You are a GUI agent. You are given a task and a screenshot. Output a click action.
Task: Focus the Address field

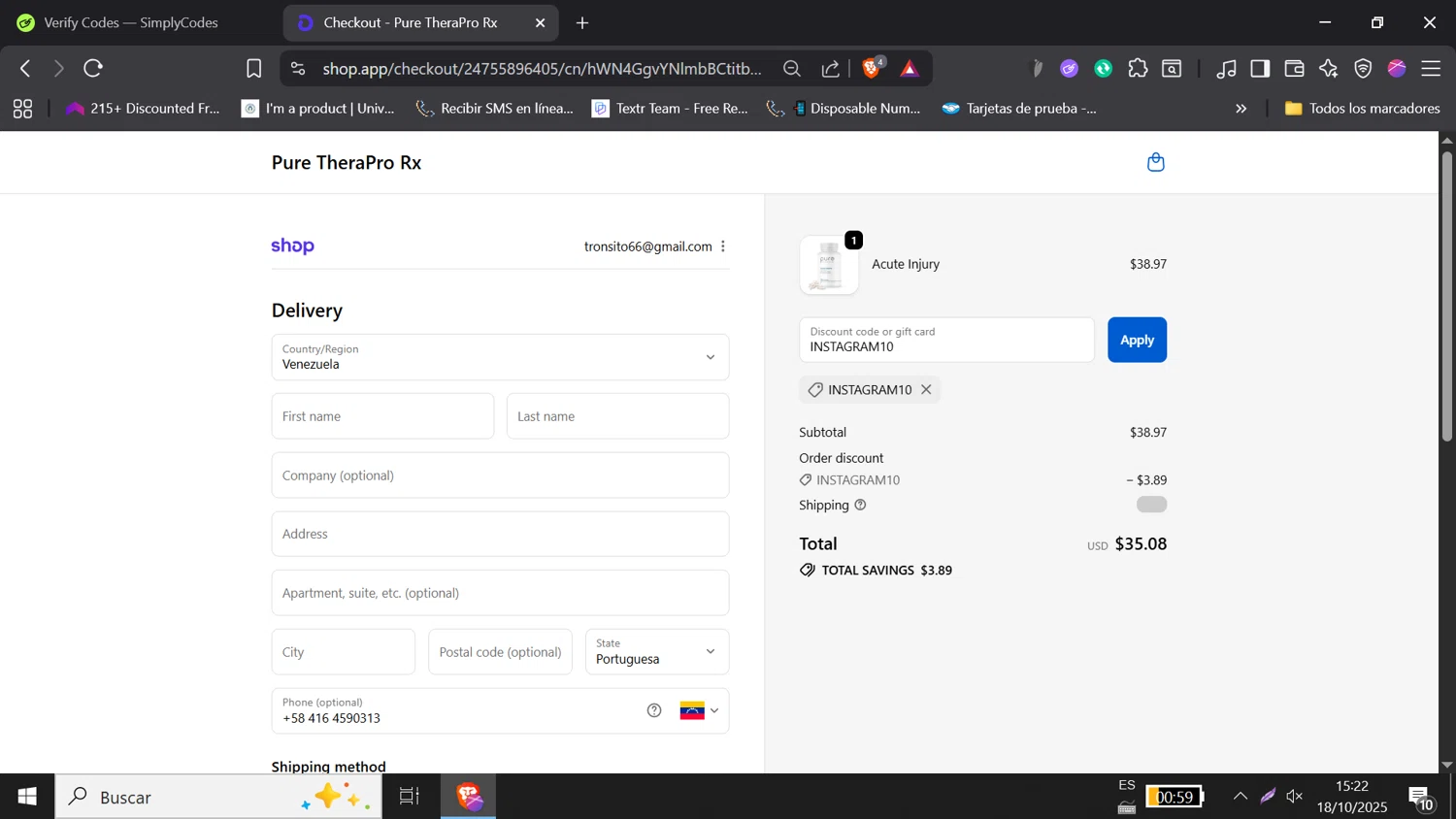tap(500, 534)
